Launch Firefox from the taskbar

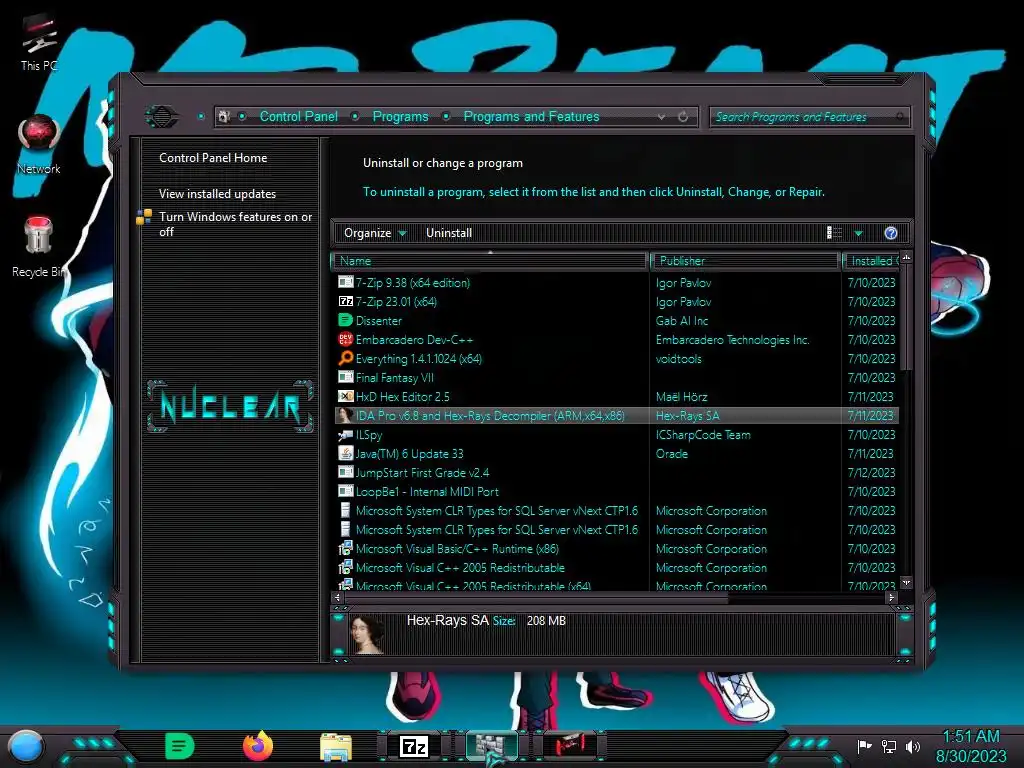[258, 746]
